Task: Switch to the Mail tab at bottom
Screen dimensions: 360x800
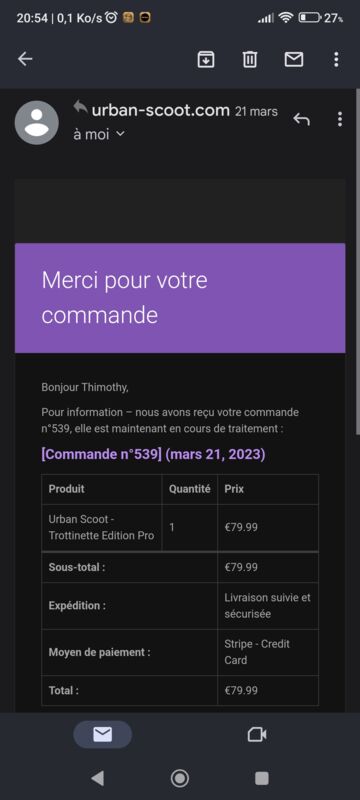Action: point(102,734)
